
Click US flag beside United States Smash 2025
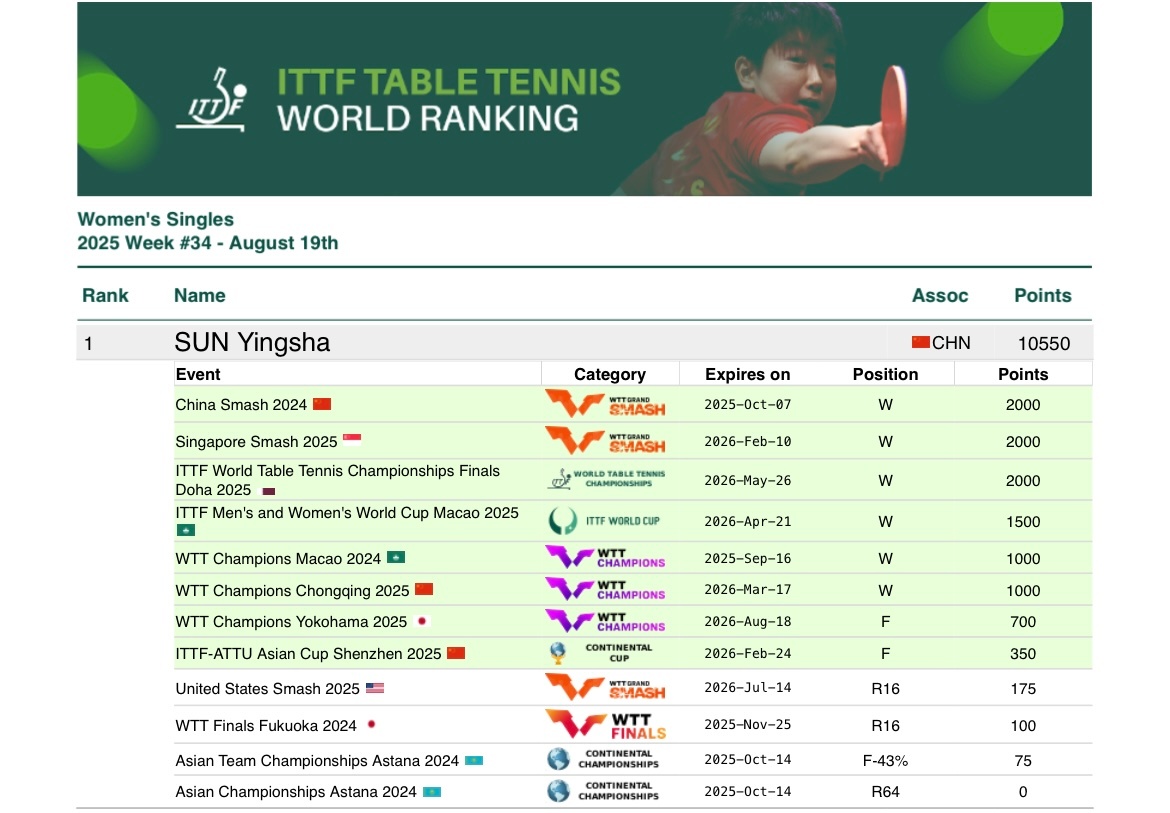pos(375,688)
